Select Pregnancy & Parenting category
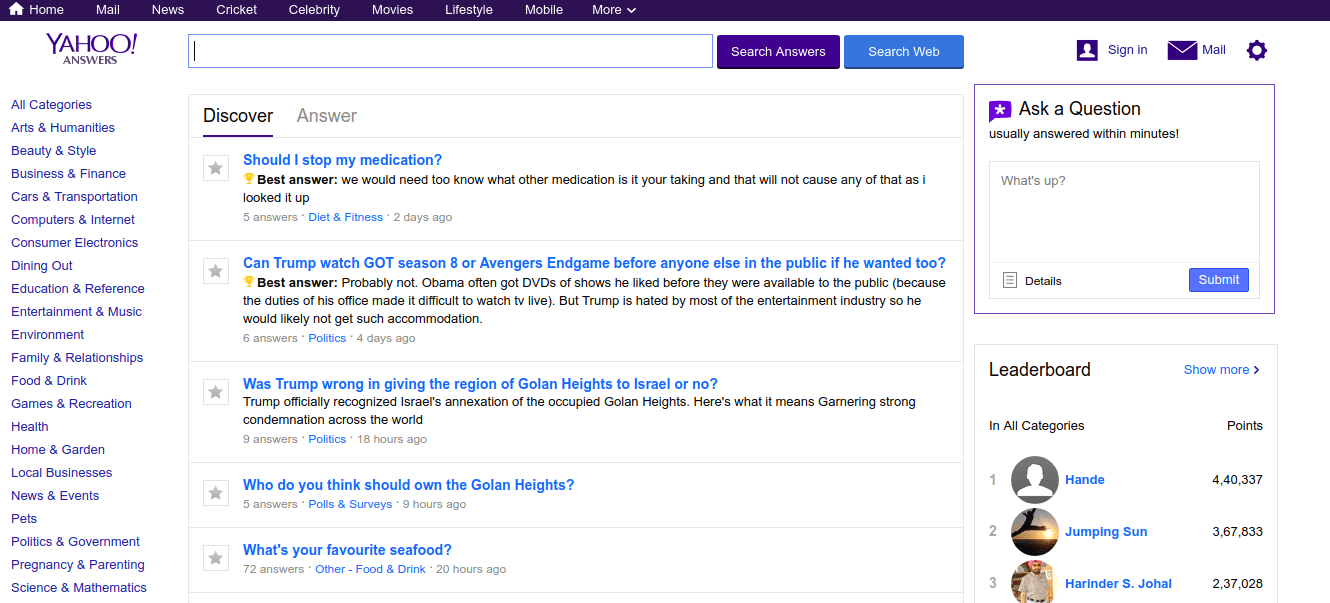This screenshot has width=1330, height=603. 78,565
